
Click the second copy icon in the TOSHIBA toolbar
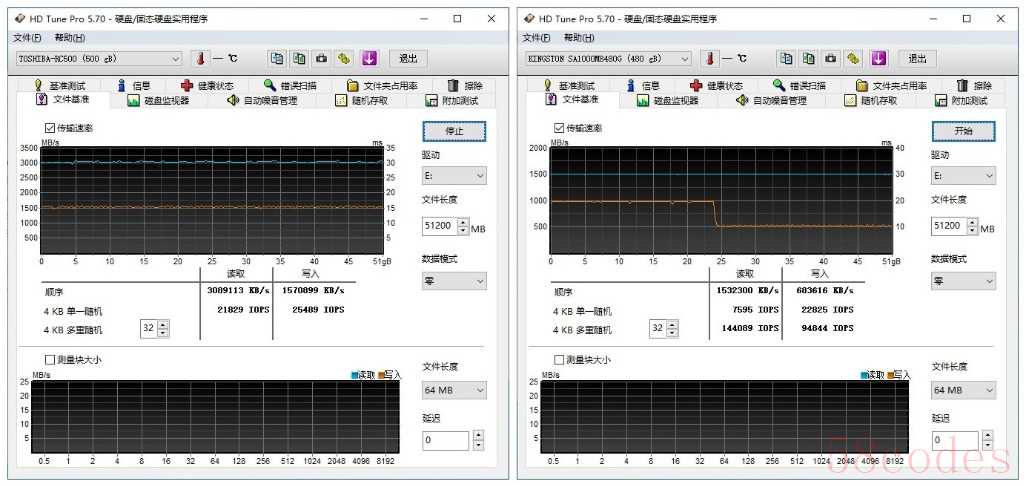299,59
